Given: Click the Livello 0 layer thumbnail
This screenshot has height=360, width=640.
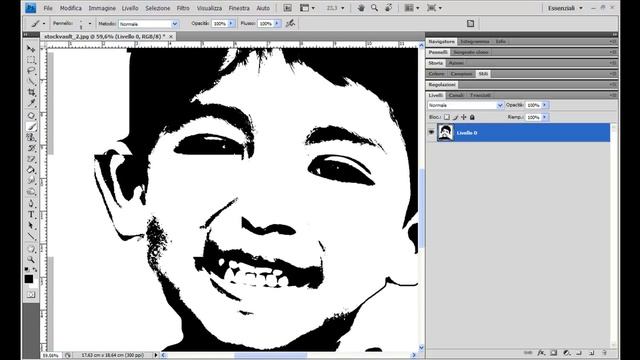Looking at the screenshot, I should click(x=445, y=133).
